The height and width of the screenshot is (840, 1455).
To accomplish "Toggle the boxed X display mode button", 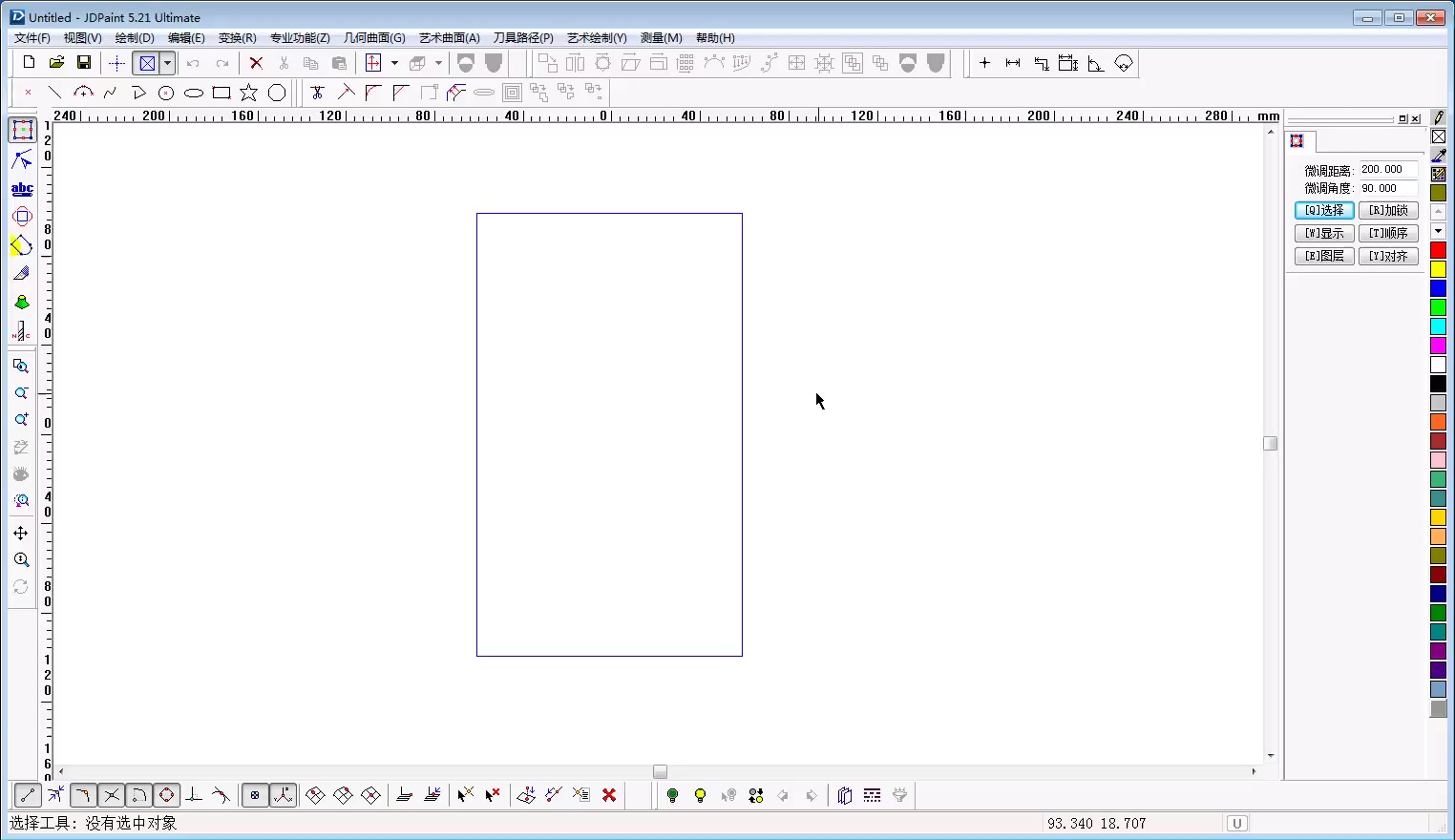I will pyautogui.click(x=147, y=63).
